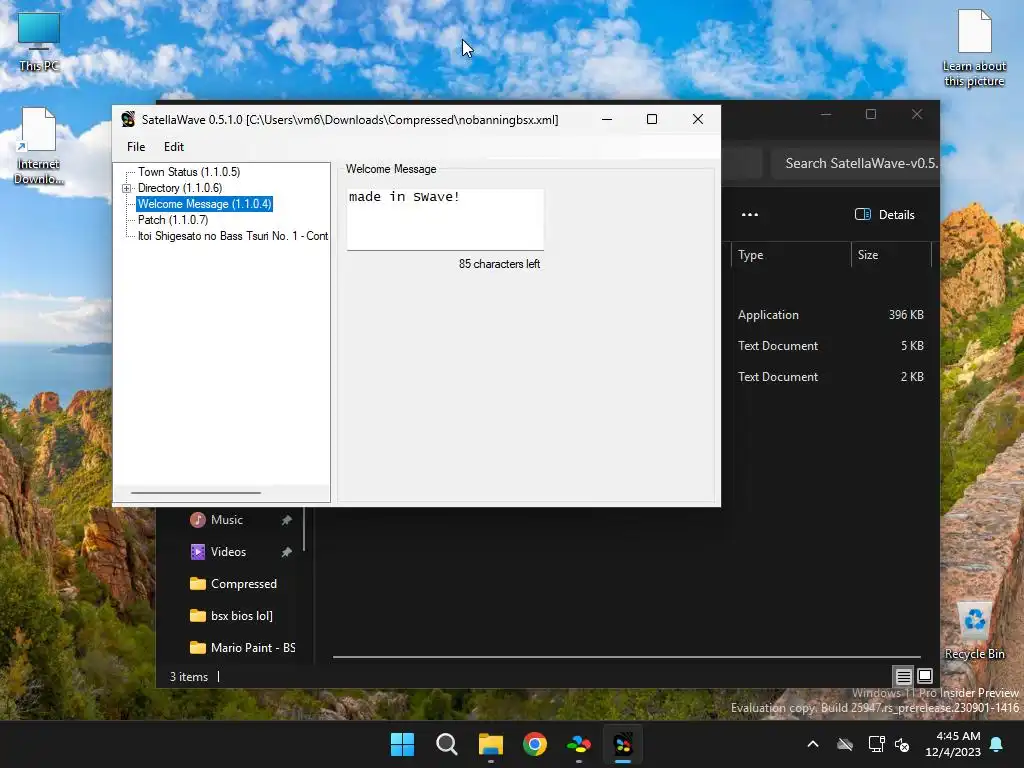The height and width of the screenshot is (768, 1024).
Task: Open network status tray icon
Action: pos(876,744)
